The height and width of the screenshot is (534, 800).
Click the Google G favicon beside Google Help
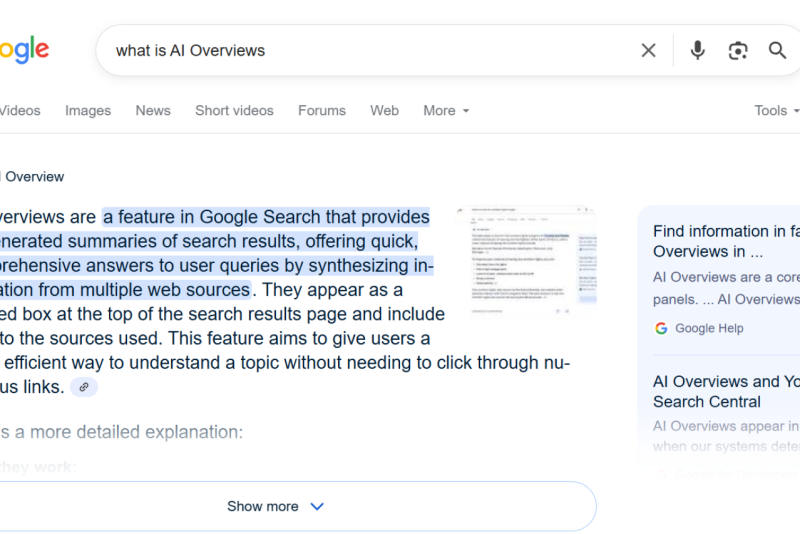pyautogui.click(x=661, y=328)
